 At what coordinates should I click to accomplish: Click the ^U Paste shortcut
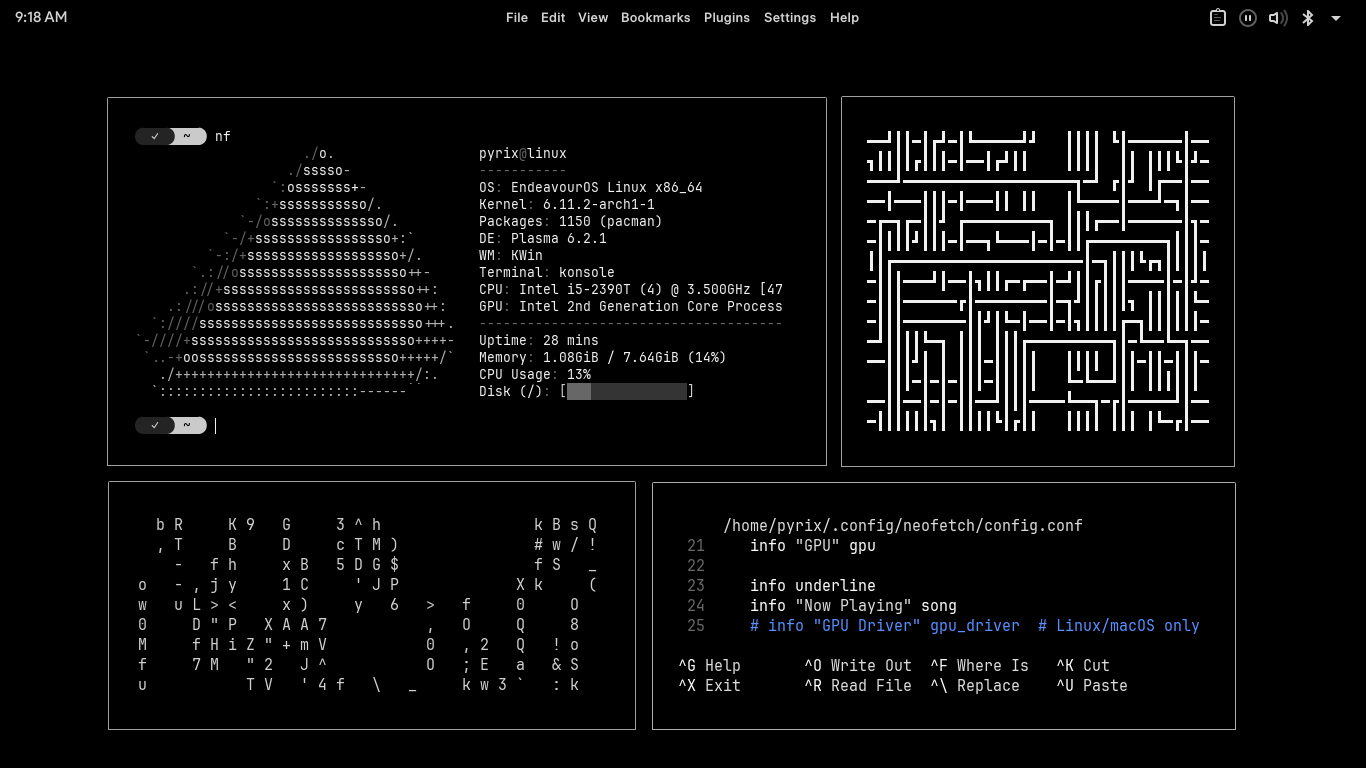(1092, 686)
